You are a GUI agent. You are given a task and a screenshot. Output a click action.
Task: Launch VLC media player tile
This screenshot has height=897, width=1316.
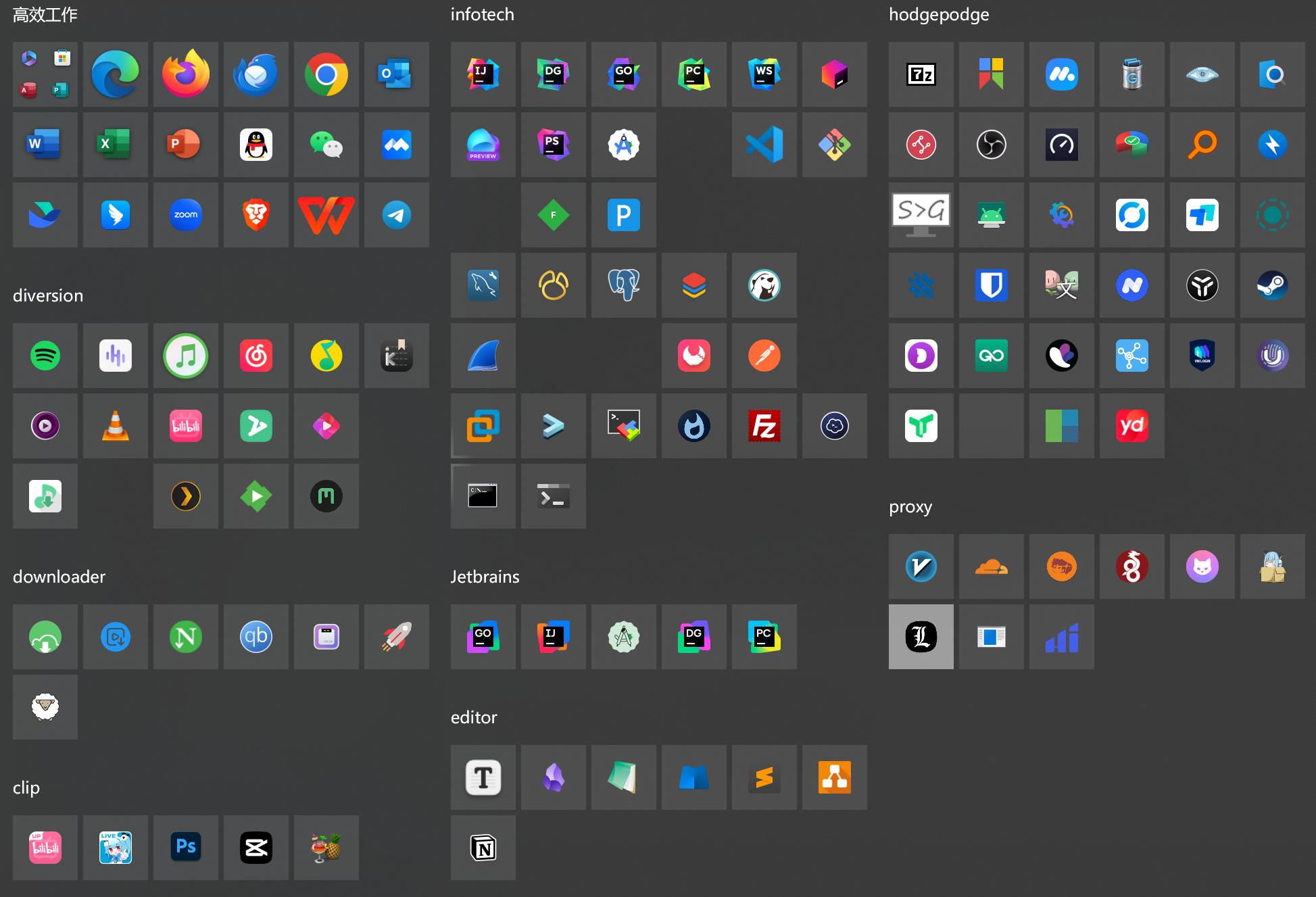coord(116,426)
